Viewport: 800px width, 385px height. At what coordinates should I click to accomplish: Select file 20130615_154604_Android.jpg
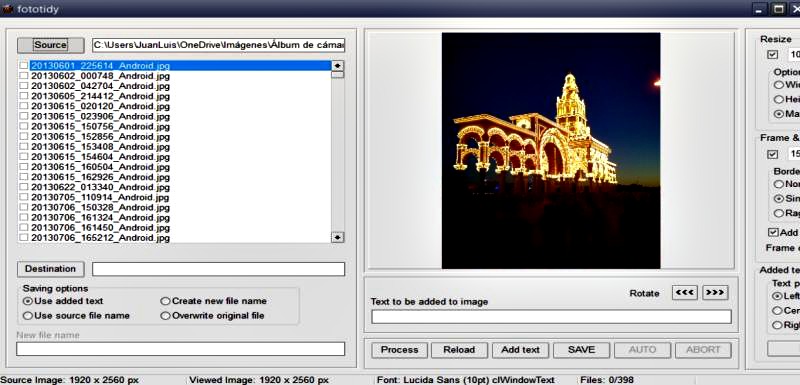click(101, 157)
